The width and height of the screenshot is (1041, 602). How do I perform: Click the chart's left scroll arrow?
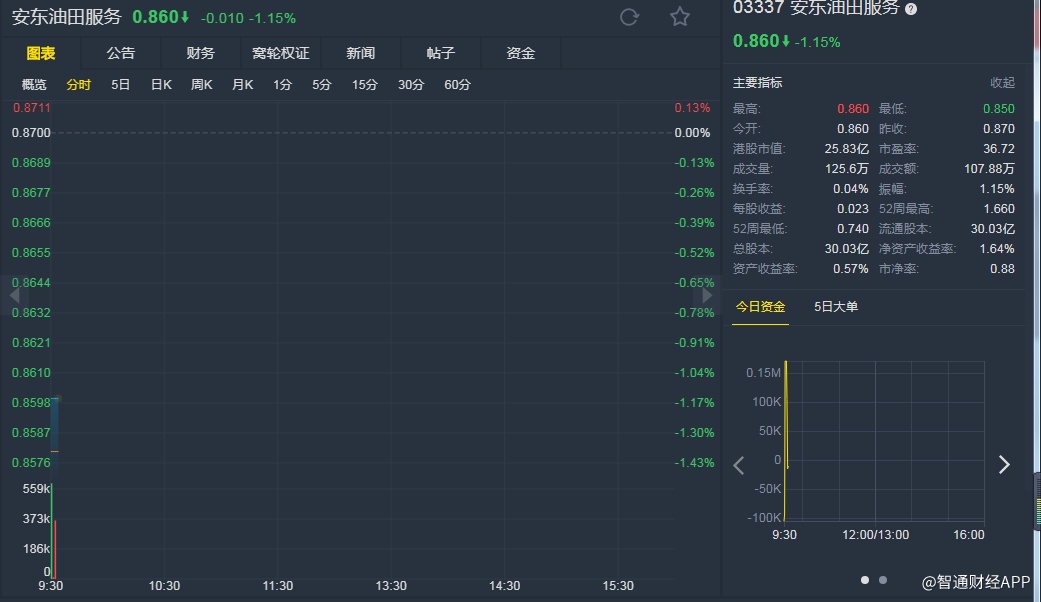click(14, 296)
